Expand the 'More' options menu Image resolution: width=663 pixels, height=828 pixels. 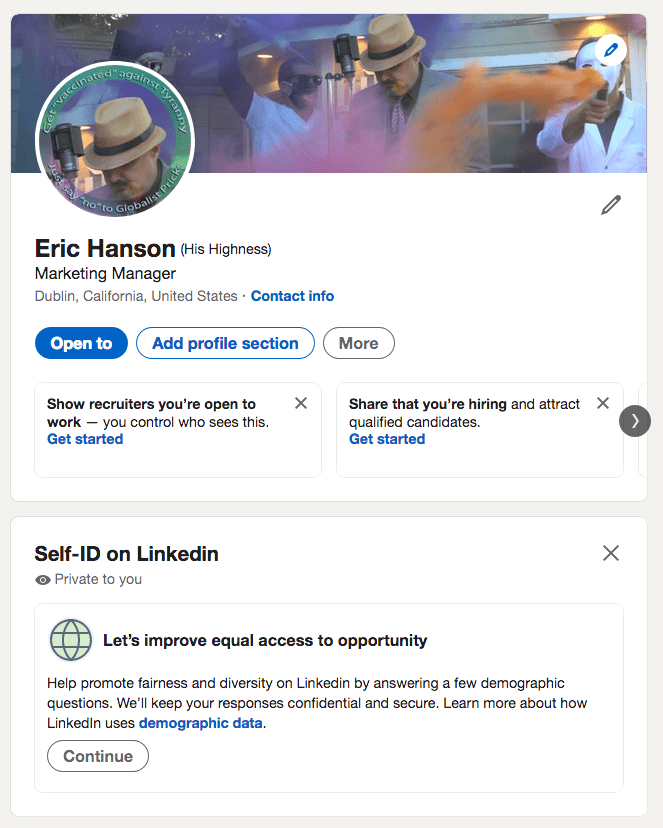tap(358, 343)
